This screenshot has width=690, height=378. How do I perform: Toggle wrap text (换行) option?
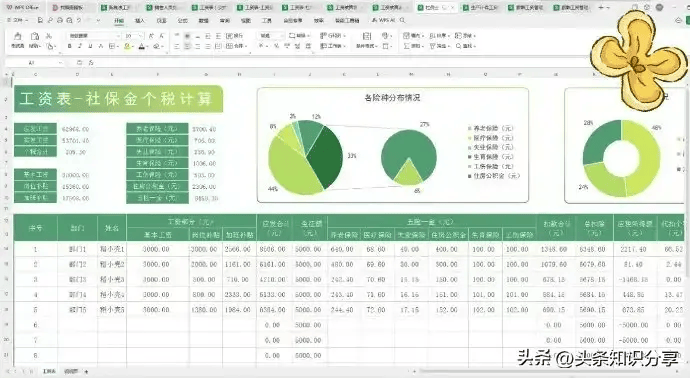coord(235,36)
